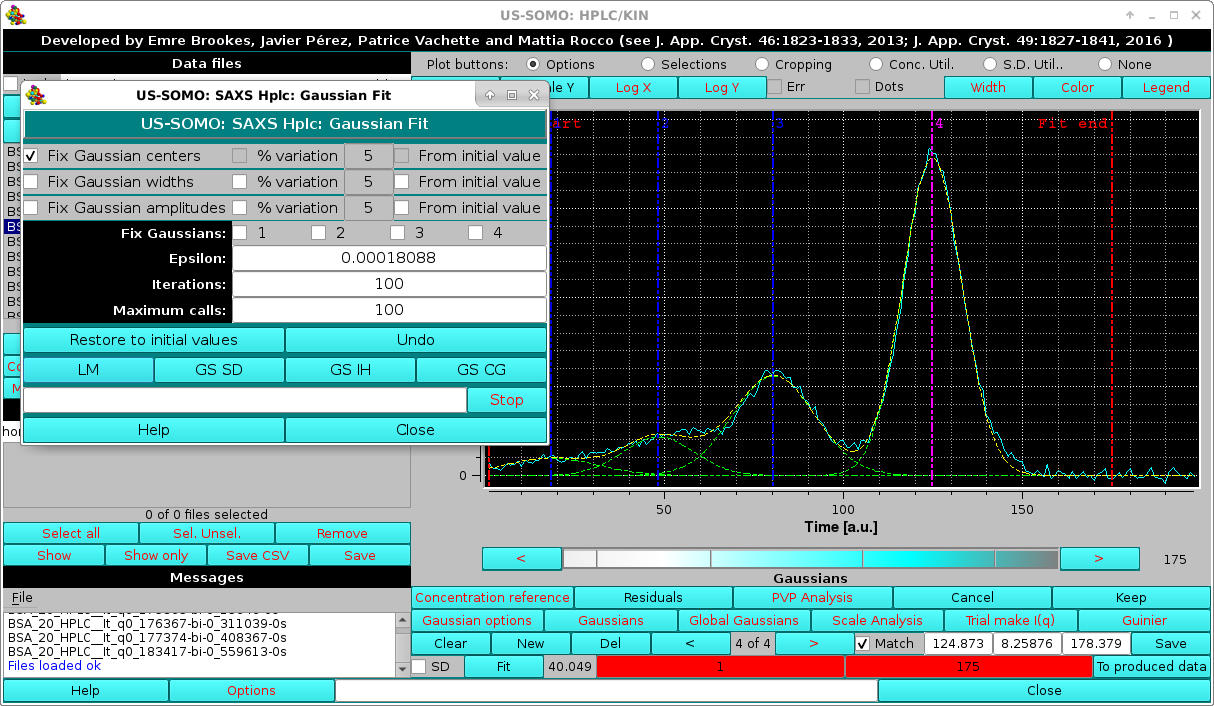The width and height of the screenshot is (1214, 706).
Task: Click the Gaussian Fit dialog title icon
Action: click(x=34, y=95)
